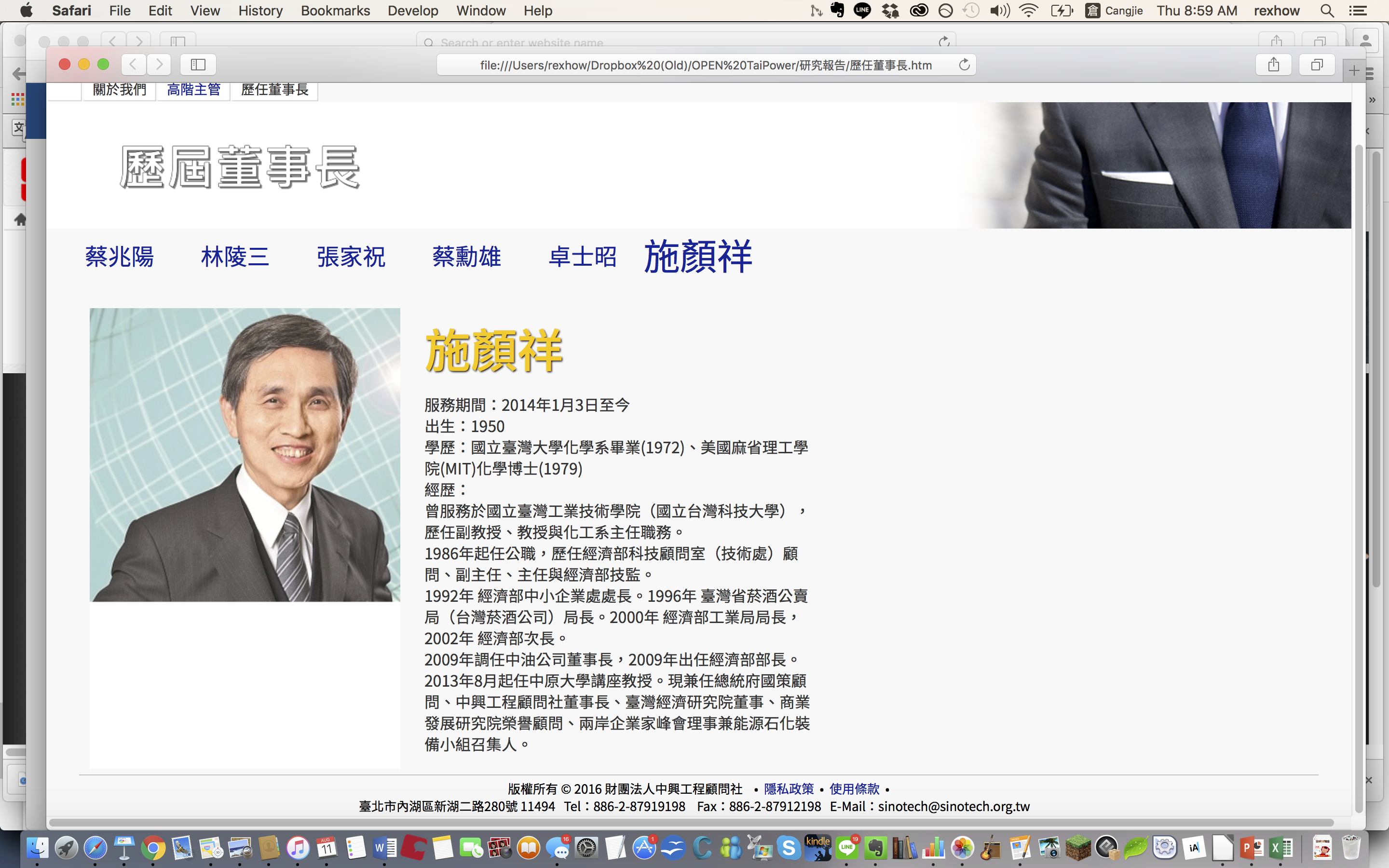Open the View menu
The image size is (1389, 868).
[205, 10]
